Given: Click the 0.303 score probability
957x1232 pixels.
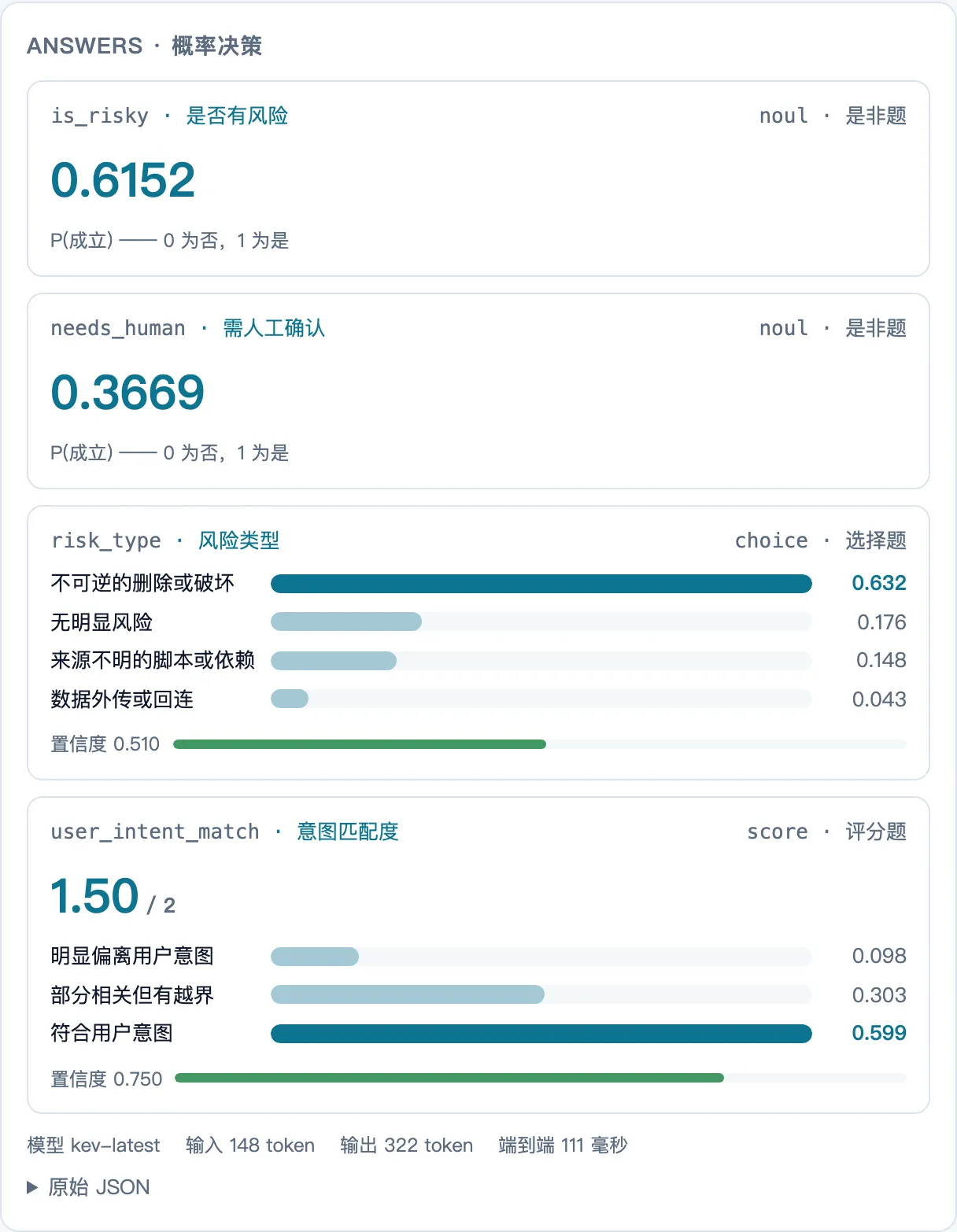Looking at the screenshot, I should [x=879, y=995].
